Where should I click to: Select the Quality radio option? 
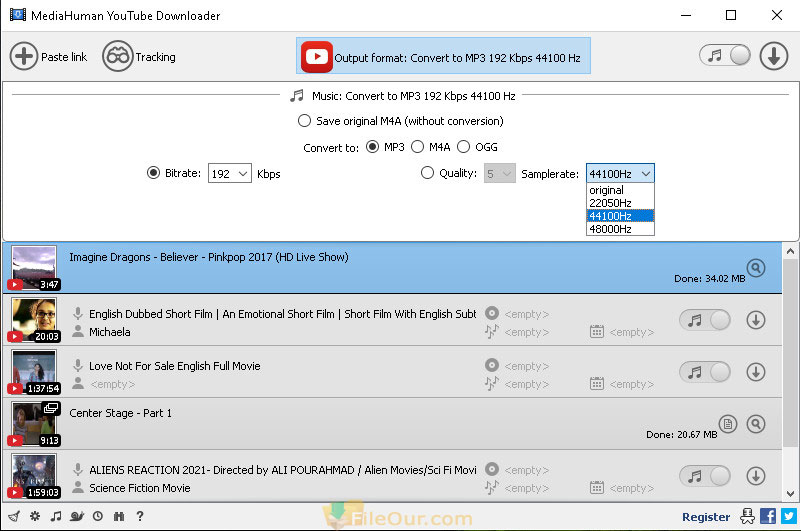tap(427, 173)
